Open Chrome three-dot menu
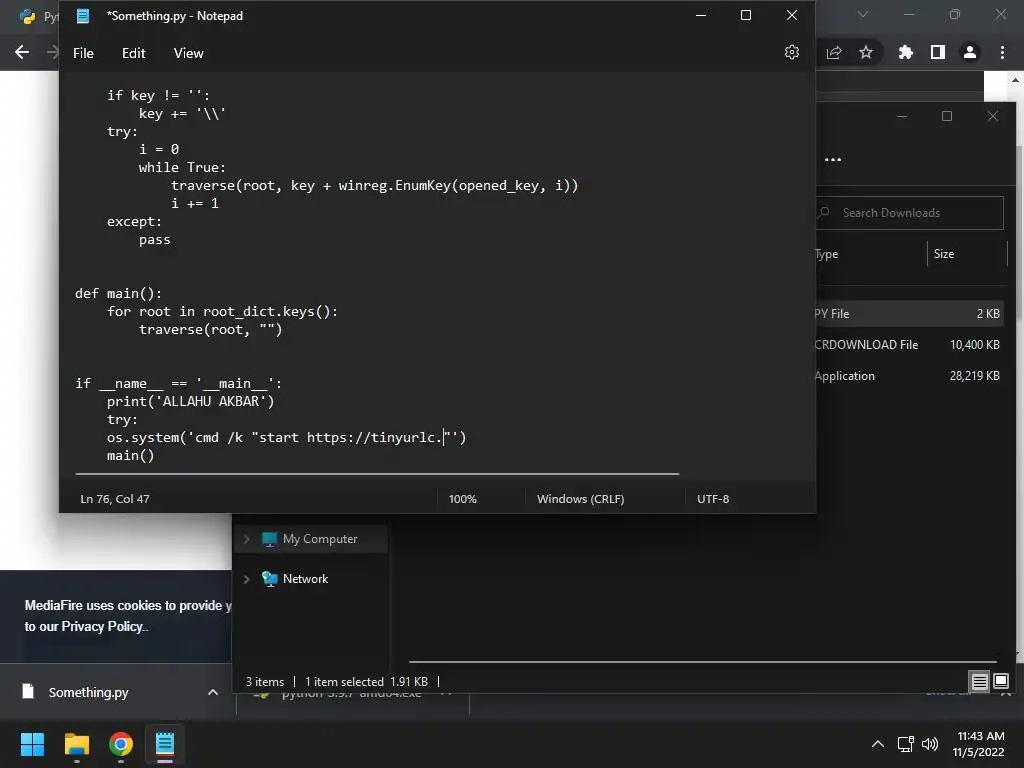The width and height of the screenshot is (1024, 768). (1002, 52)
